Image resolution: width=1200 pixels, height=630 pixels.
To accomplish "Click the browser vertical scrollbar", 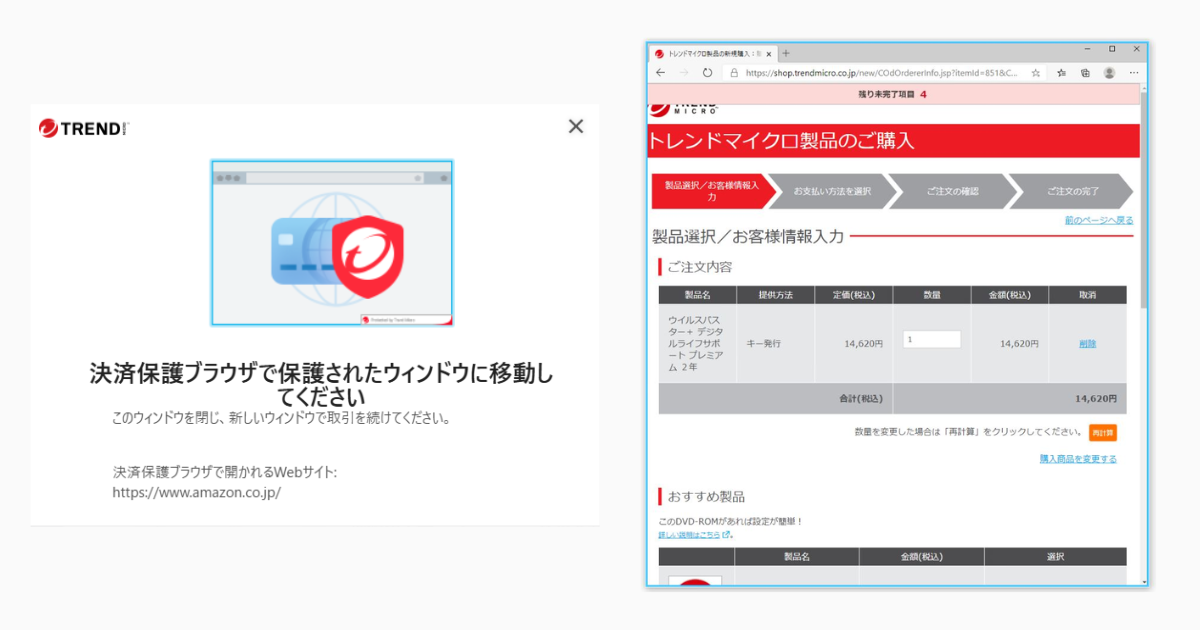I will [x=1144, y=200].
